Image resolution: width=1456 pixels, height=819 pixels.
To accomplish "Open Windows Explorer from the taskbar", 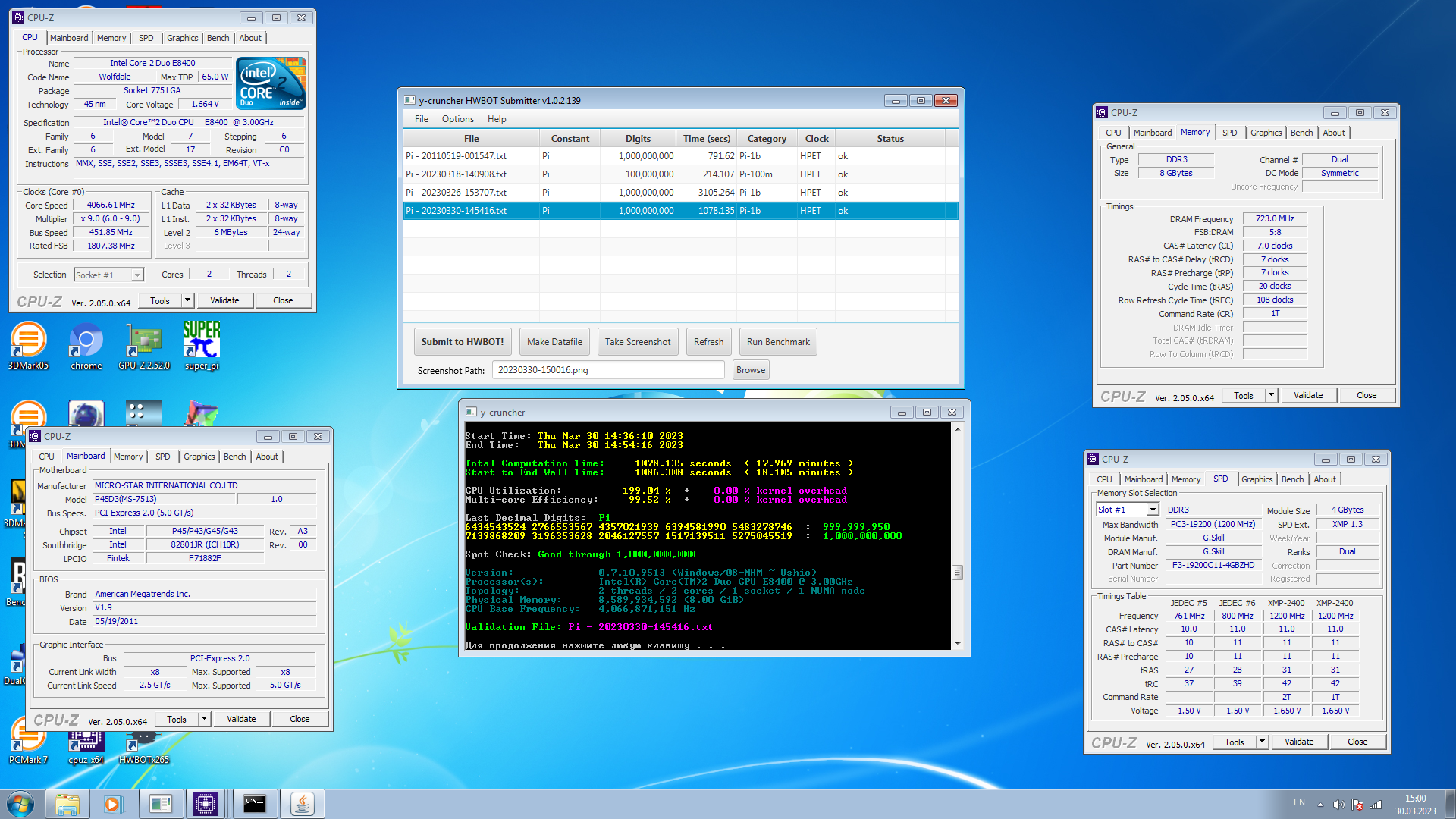I will tap(67, 804).
